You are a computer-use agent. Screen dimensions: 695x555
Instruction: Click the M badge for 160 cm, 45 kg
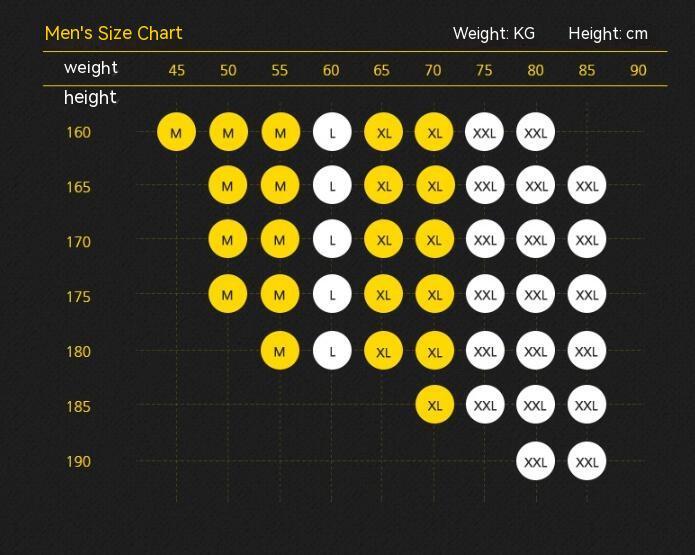pyautogui.click(x=176, y=132)
